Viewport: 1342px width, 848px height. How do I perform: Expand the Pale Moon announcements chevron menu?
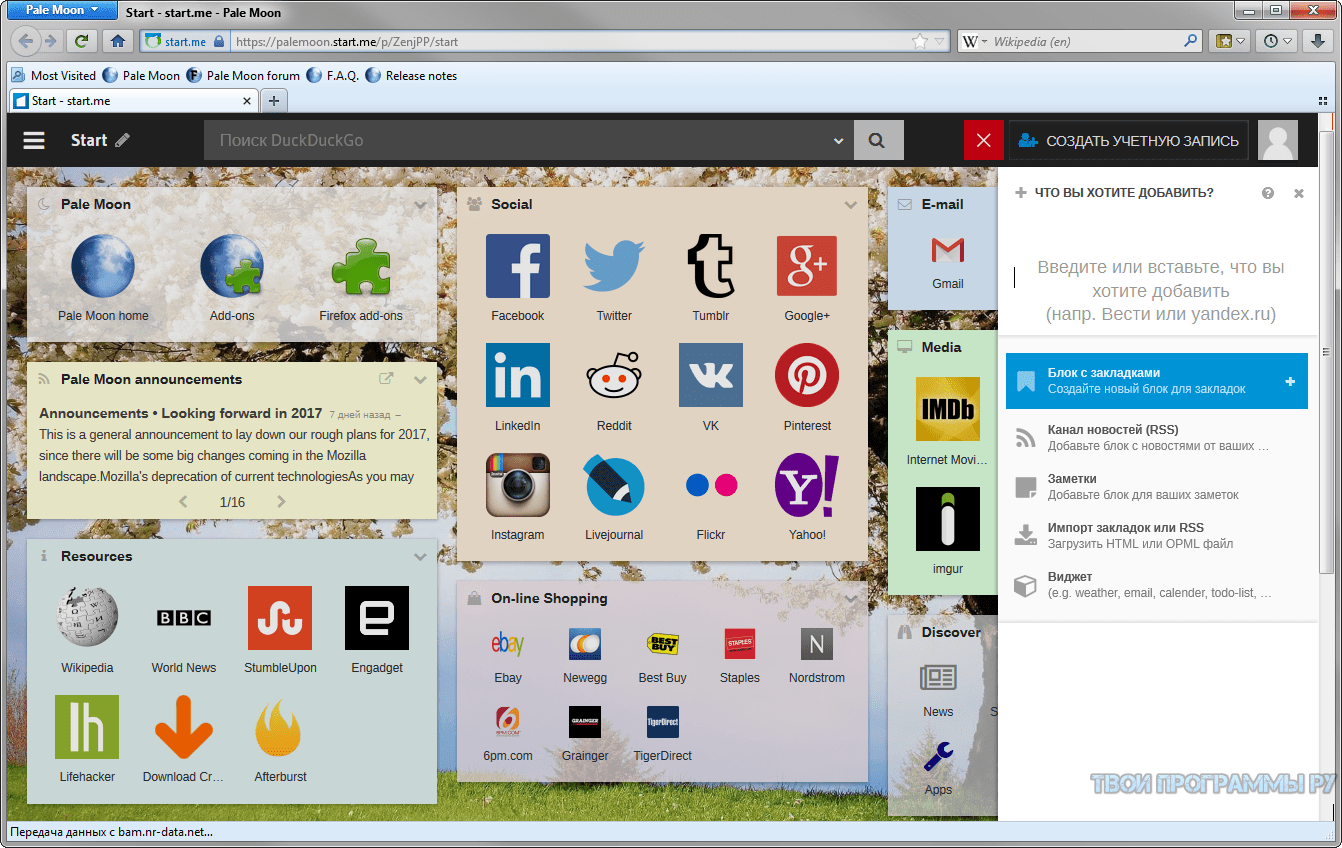420,379
